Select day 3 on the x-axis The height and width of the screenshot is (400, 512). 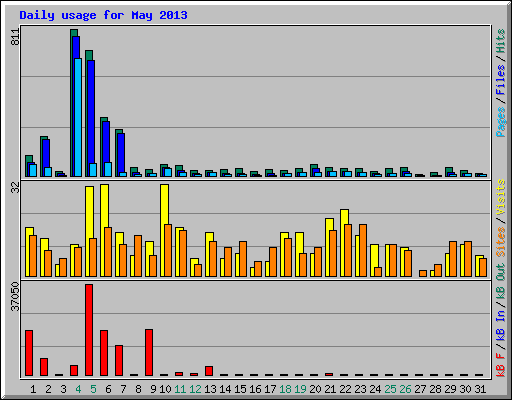coord(63,389)
